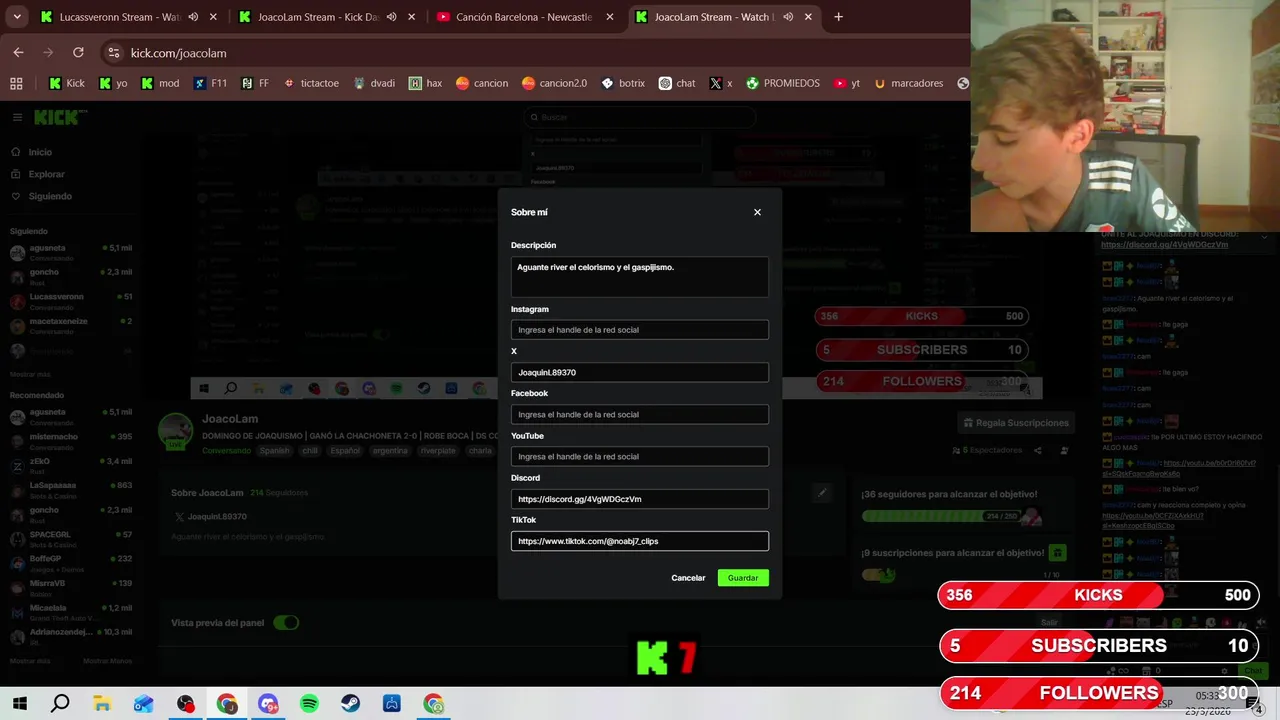
Task: Cancel the Sobre mí edit
Action: pyautogui.click(x=688, y=578)
